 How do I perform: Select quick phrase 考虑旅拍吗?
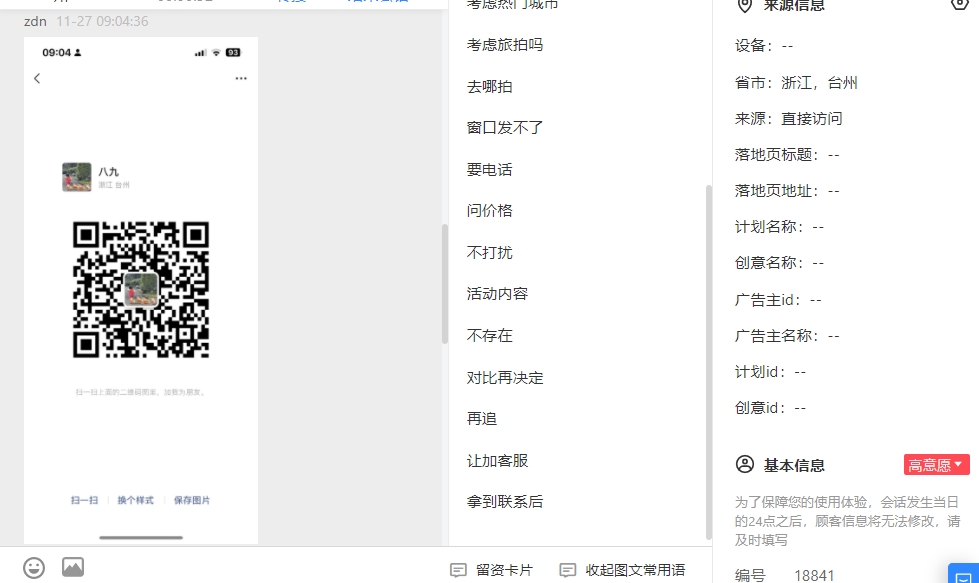pyautogui.click(x=504, y=45)
